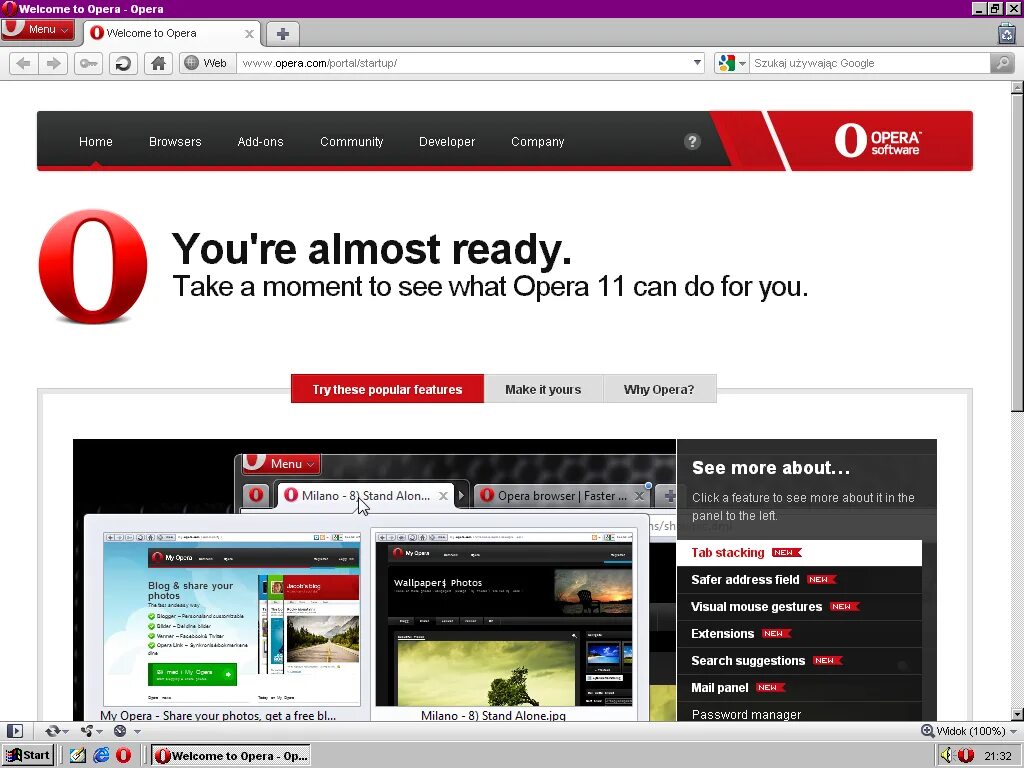Open the Opera Link sync icon
The image size is (1024, 768).
[x=52, y=731]
